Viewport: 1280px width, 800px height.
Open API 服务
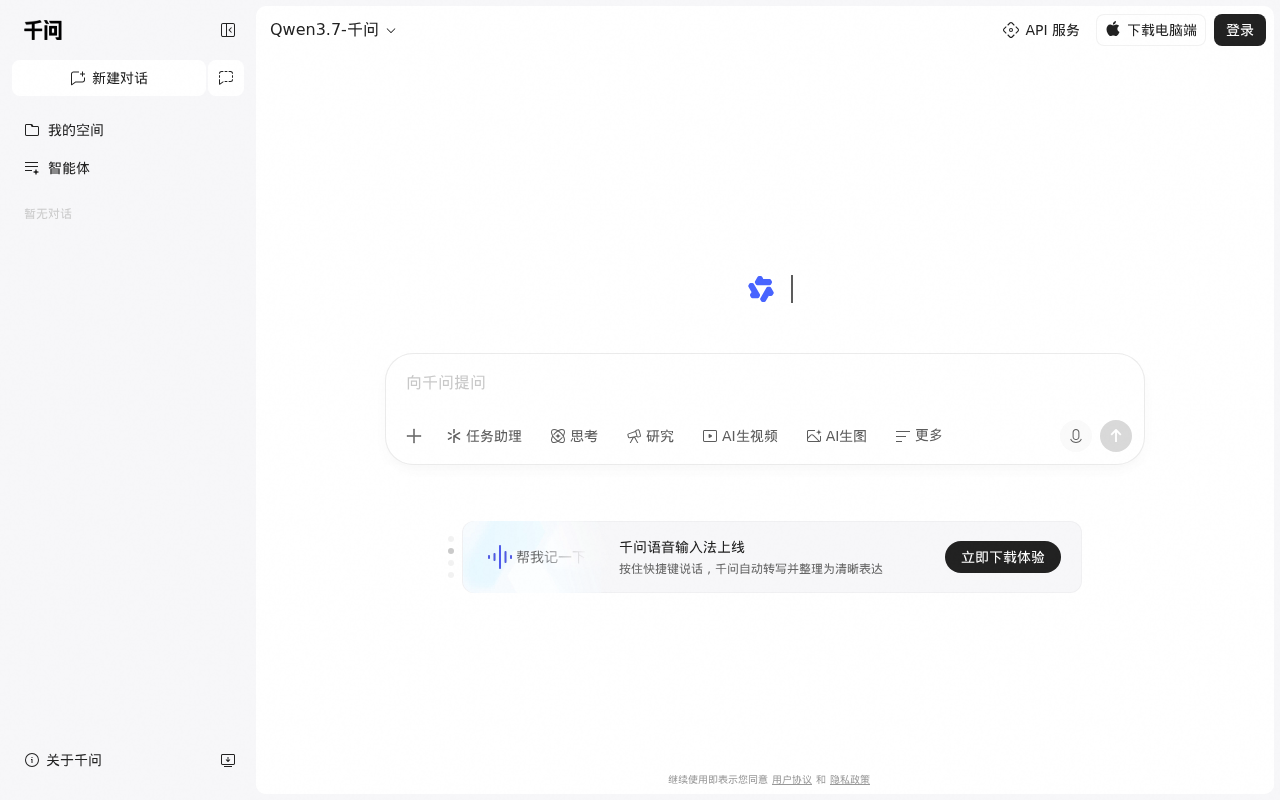(1041, 30)
